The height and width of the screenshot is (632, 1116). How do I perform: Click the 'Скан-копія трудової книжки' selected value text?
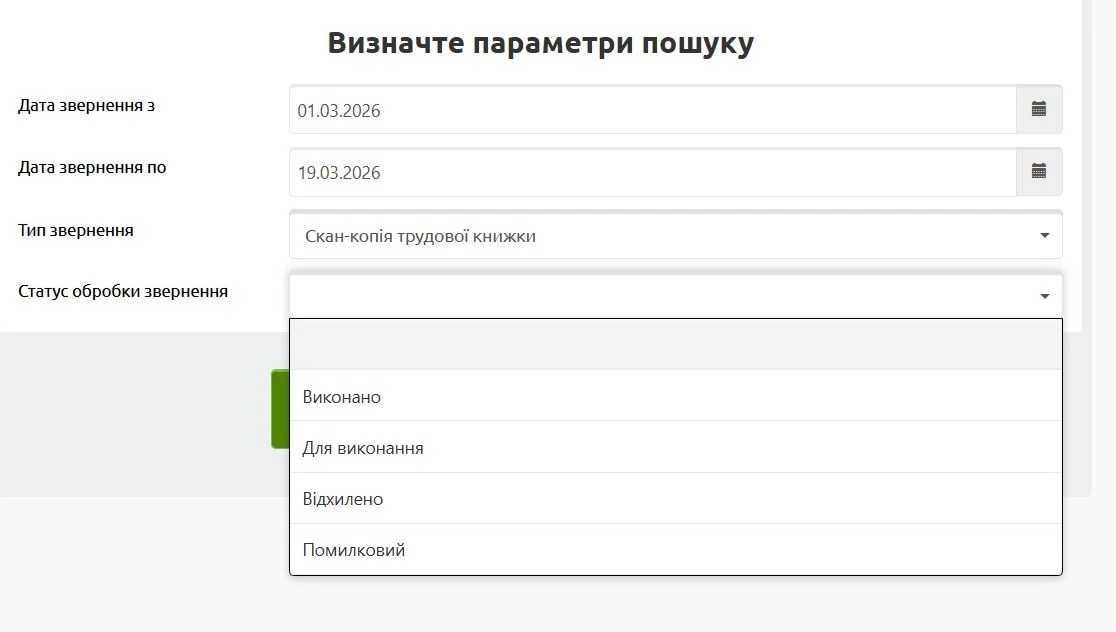(420, 236)
